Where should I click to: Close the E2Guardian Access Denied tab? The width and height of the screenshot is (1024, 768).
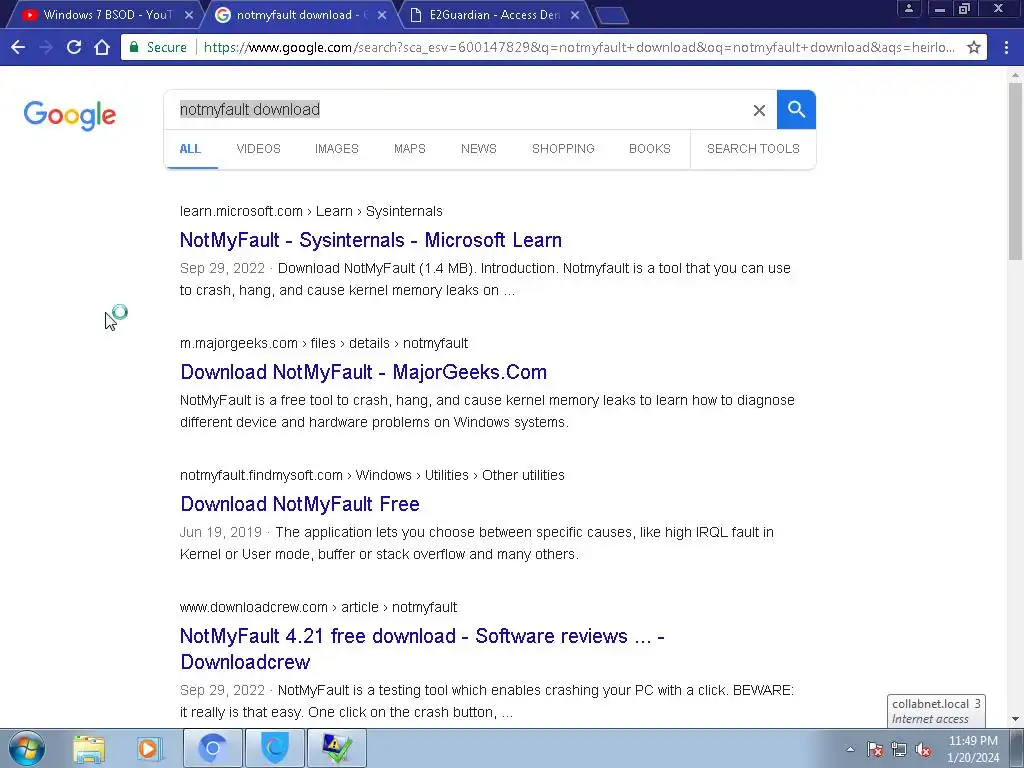pos(575,15)
